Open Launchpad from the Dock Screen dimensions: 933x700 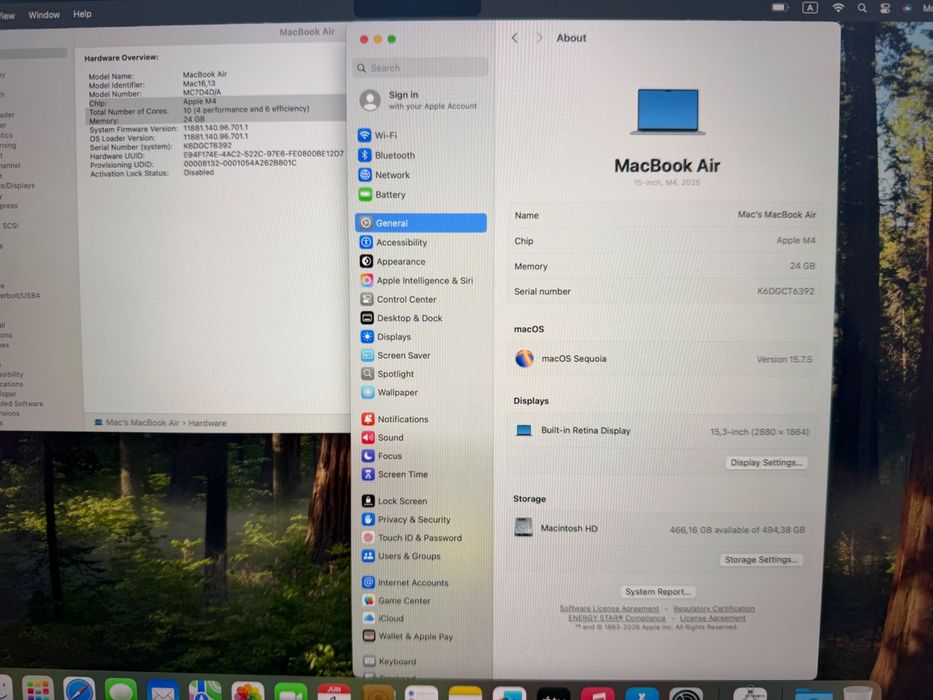(x=38, y=690)
